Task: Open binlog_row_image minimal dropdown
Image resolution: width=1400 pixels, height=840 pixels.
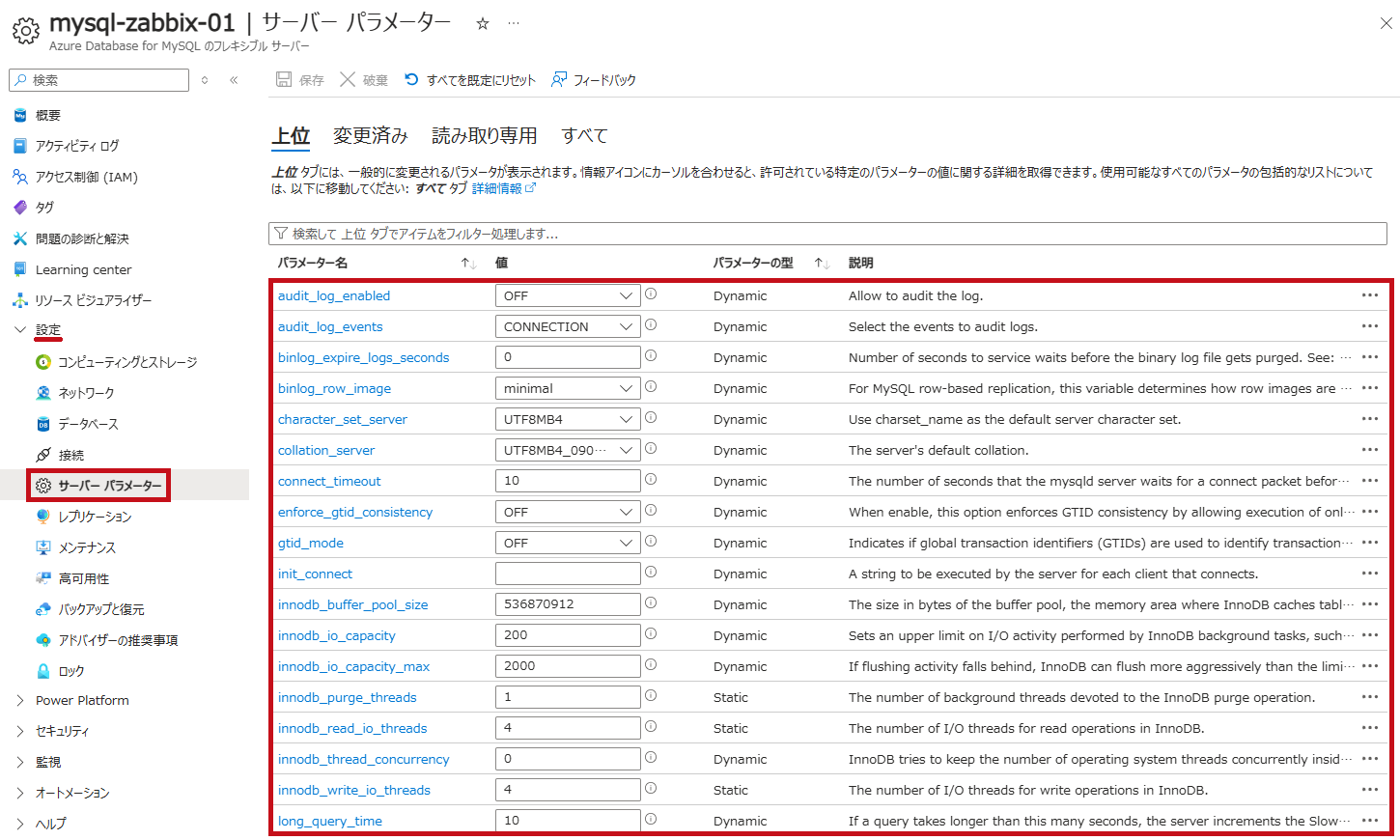Action: coord(568,388)
